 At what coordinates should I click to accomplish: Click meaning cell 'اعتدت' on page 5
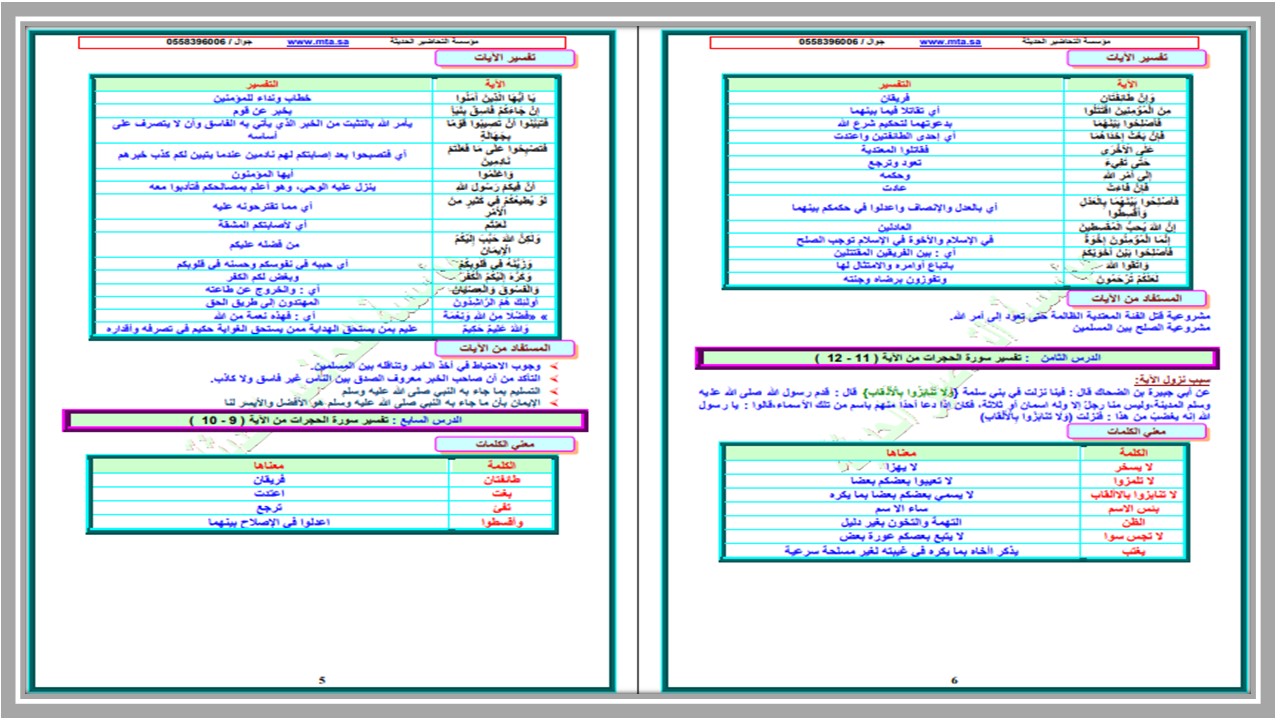click(x=270, y=493)
